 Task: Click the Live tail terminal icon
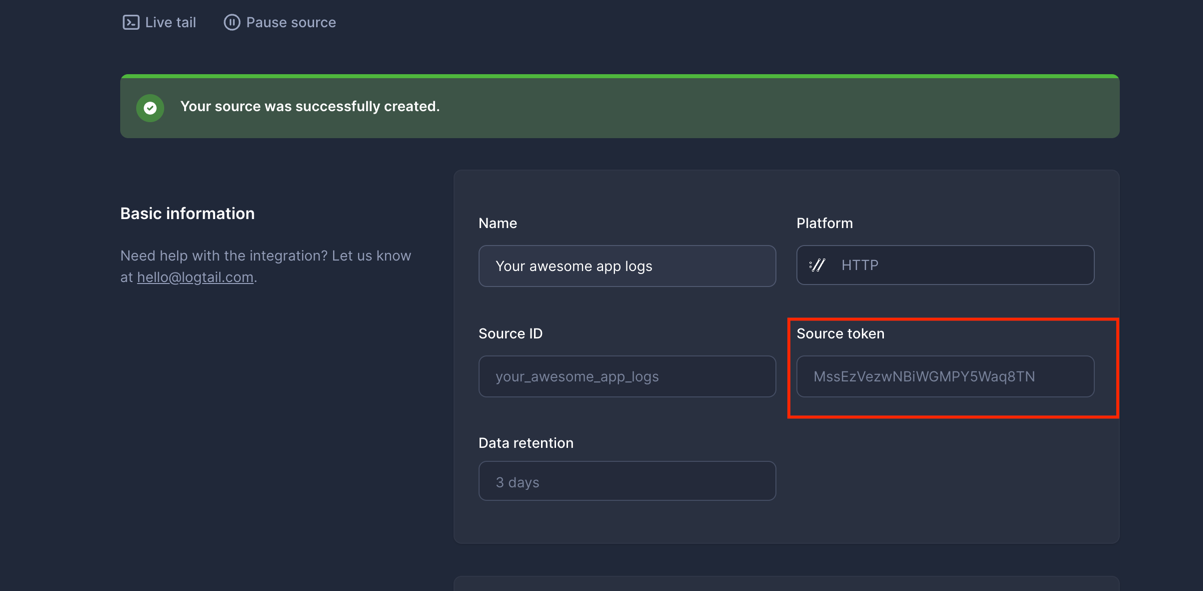tap(130, 21)
